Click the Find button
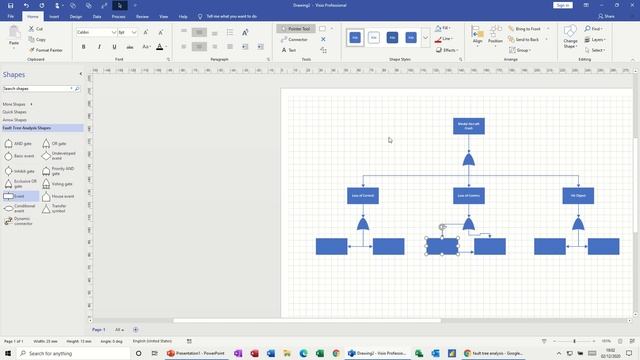 [x=593, y=29]
